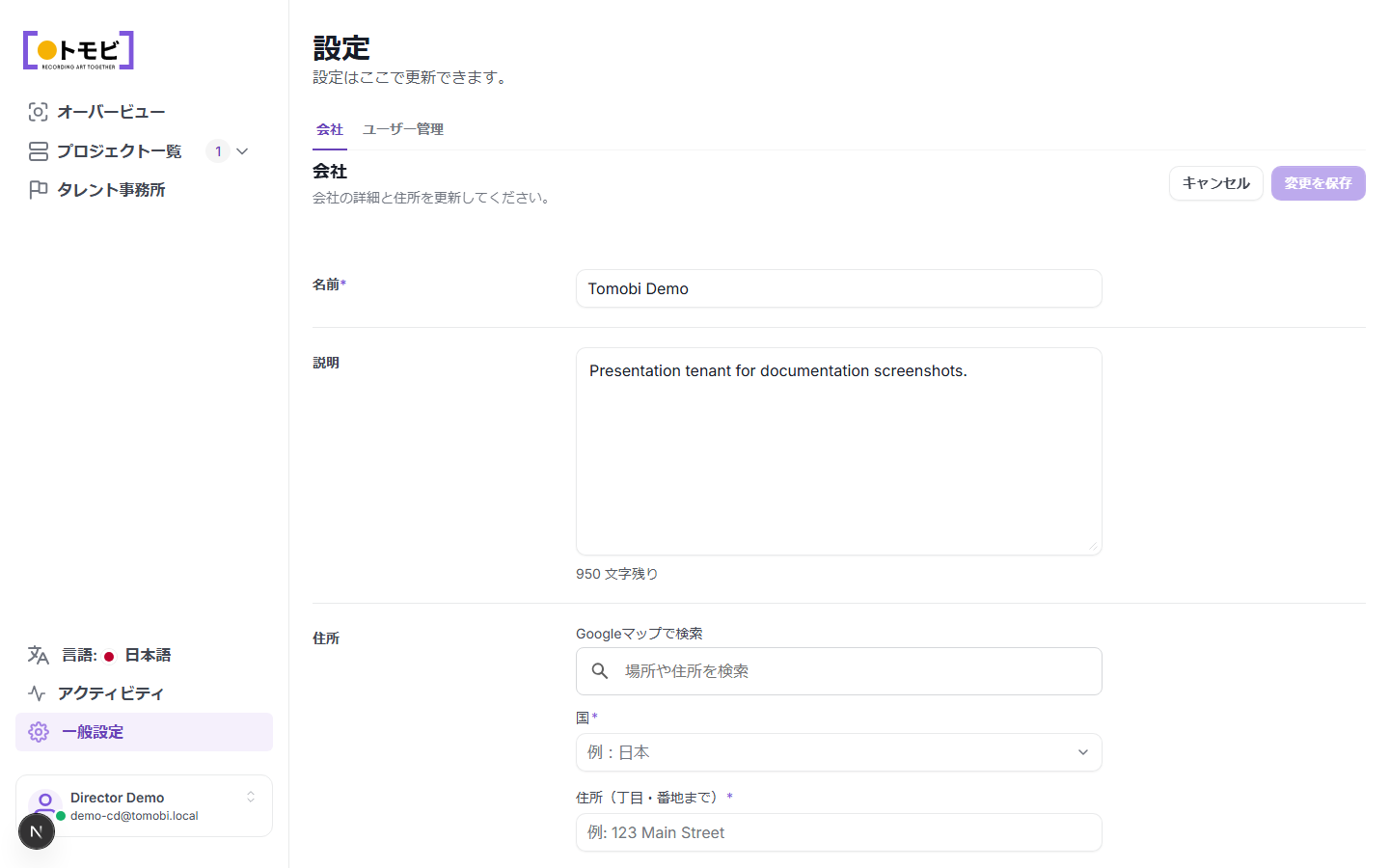Click the 名前 field containing Tomobi Demo
Viewport: 1389px width, 868px height.
pos(839,288)
